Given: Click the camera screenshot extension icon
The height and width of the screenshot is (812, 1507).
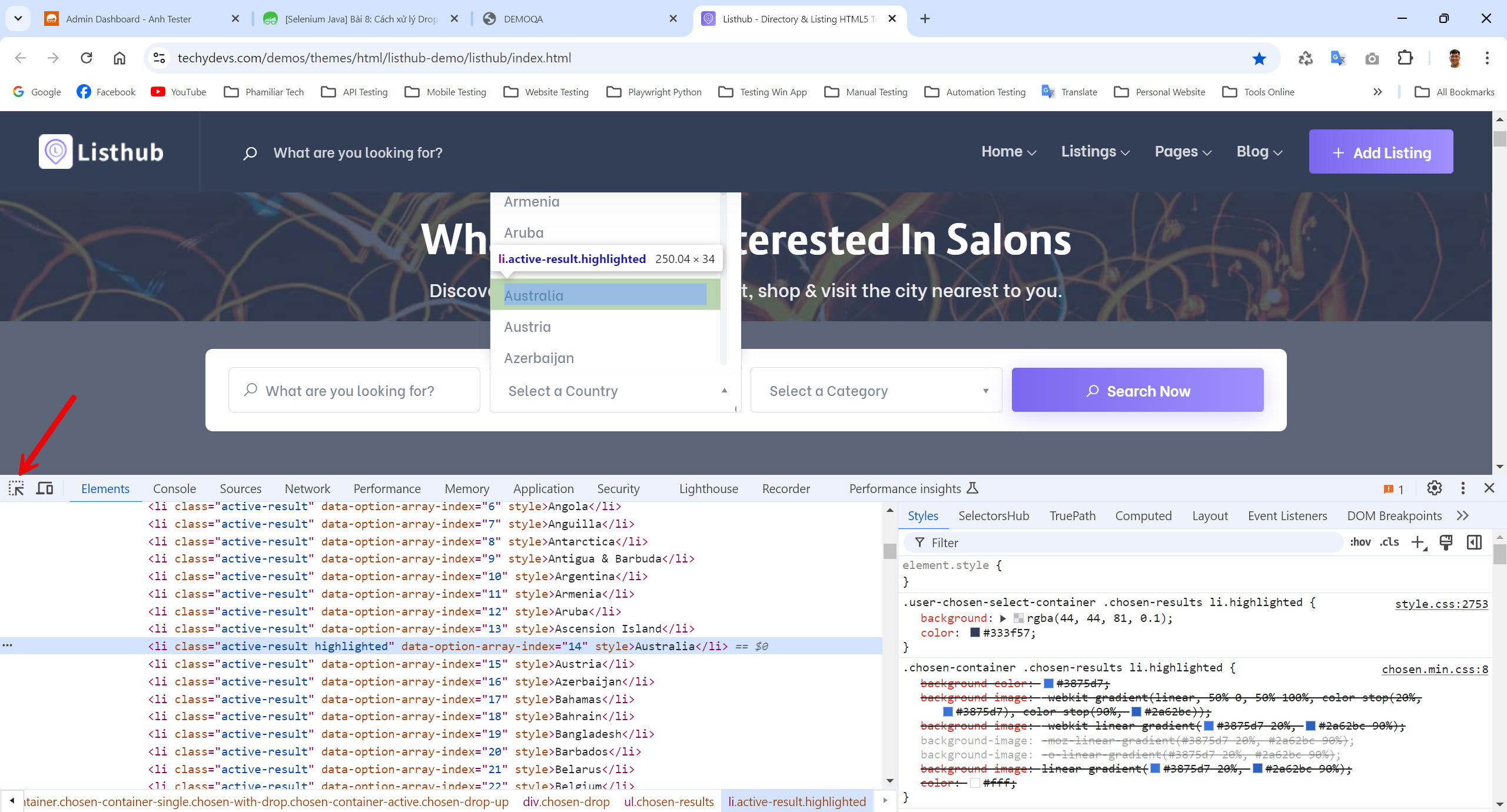Looking at the screenshot, I should [x=1372, y=58].
